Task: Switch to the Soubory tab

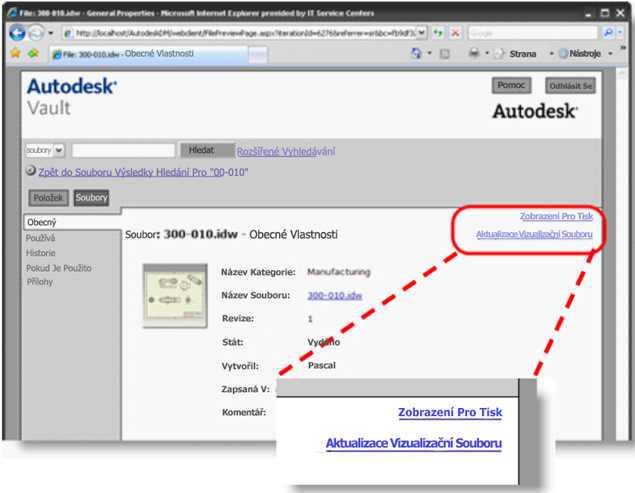Action: pos(91,198)
